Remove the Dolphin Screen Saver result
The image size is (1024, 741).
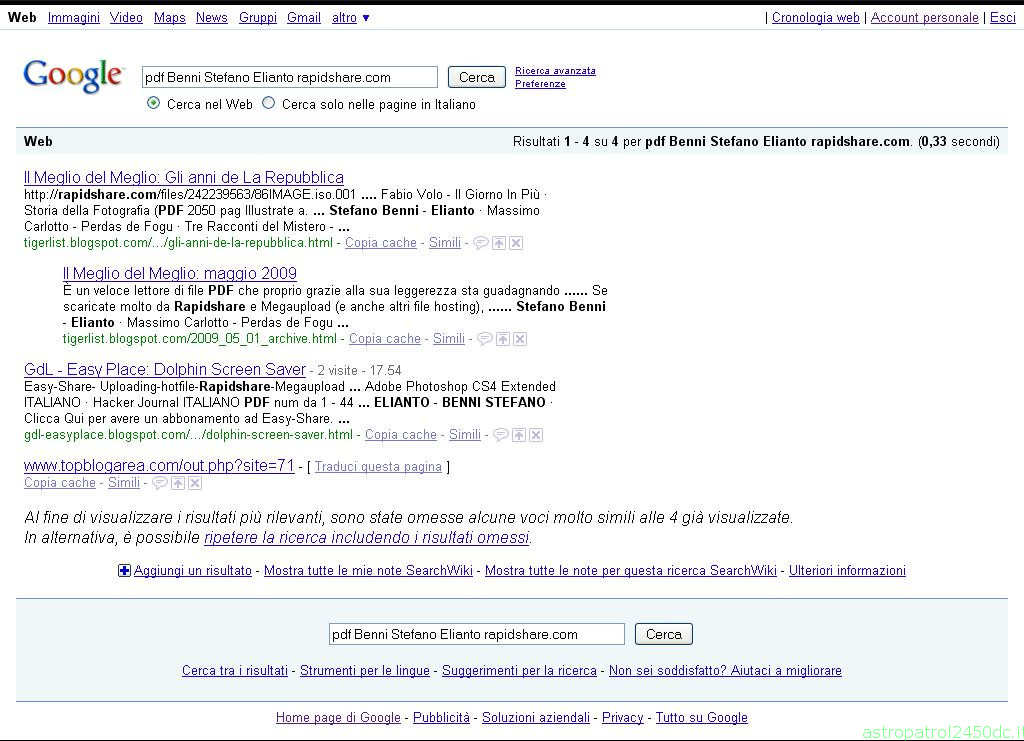click(x=536, y=435)
